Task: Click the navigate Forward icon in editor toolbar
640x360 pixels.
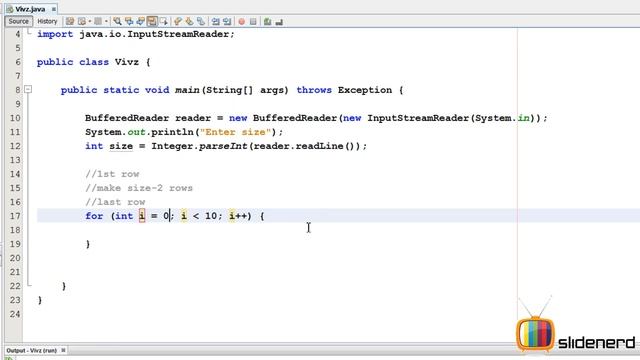Action: (x=98, y=21)
